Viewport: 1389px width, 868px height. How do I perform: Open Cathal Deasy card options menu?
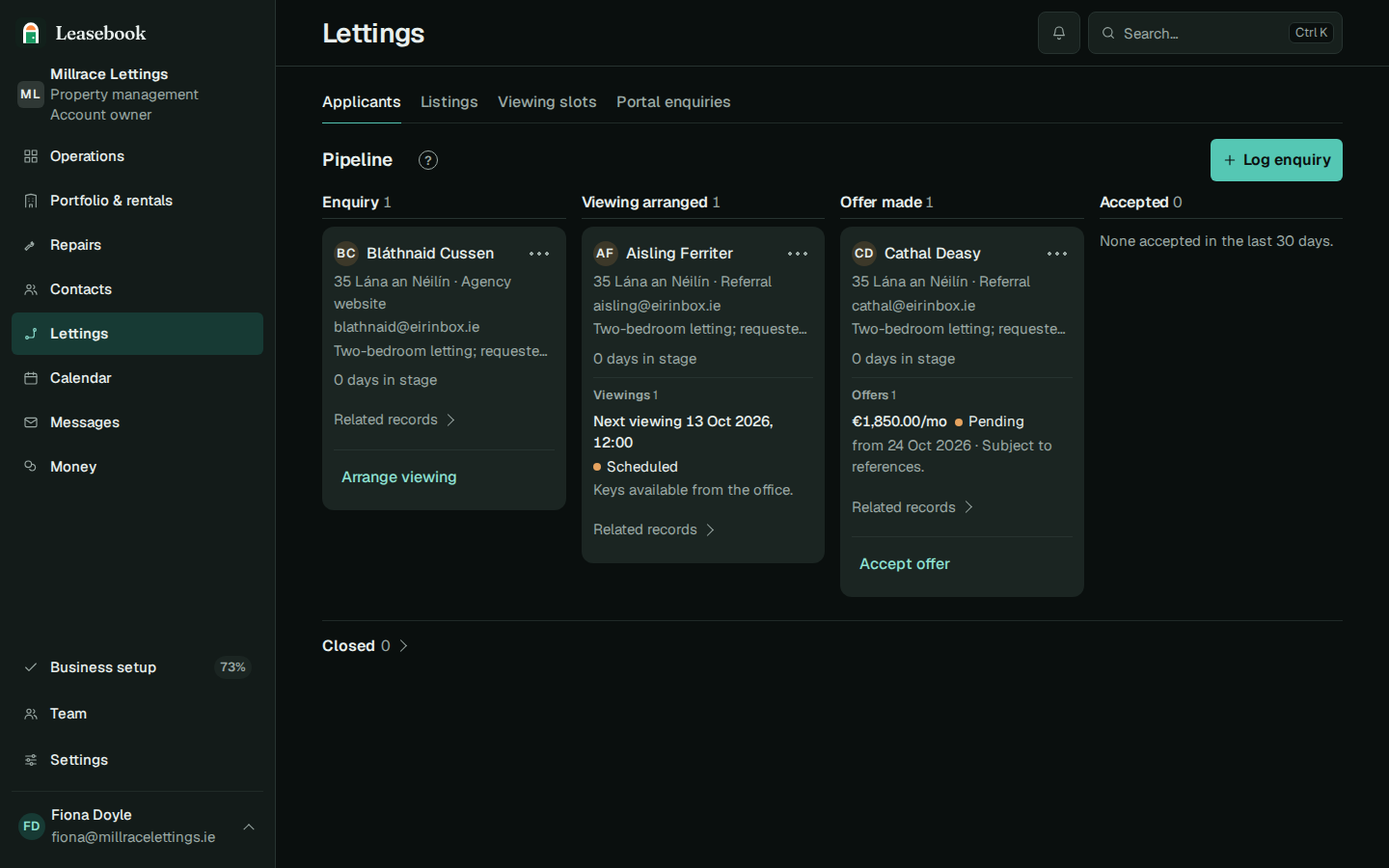tap(1057, 254)
